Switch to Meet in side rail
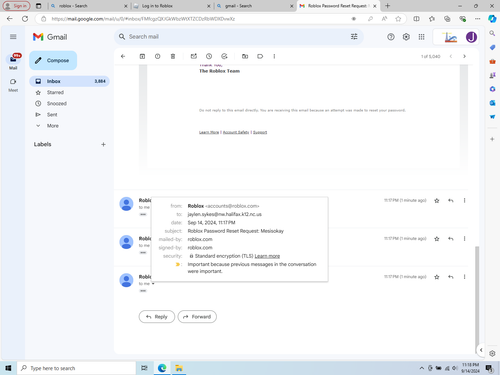This screenshot has width=500, height=375. pyautogui.click(x=13, y=85)
